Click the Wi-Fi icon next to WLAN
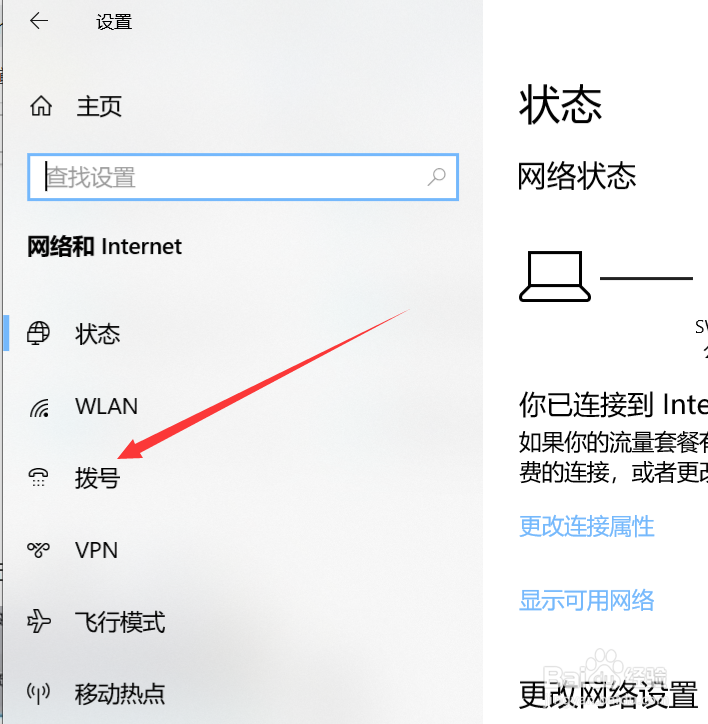The image size is (708, 724). click(x=39, y=408)
